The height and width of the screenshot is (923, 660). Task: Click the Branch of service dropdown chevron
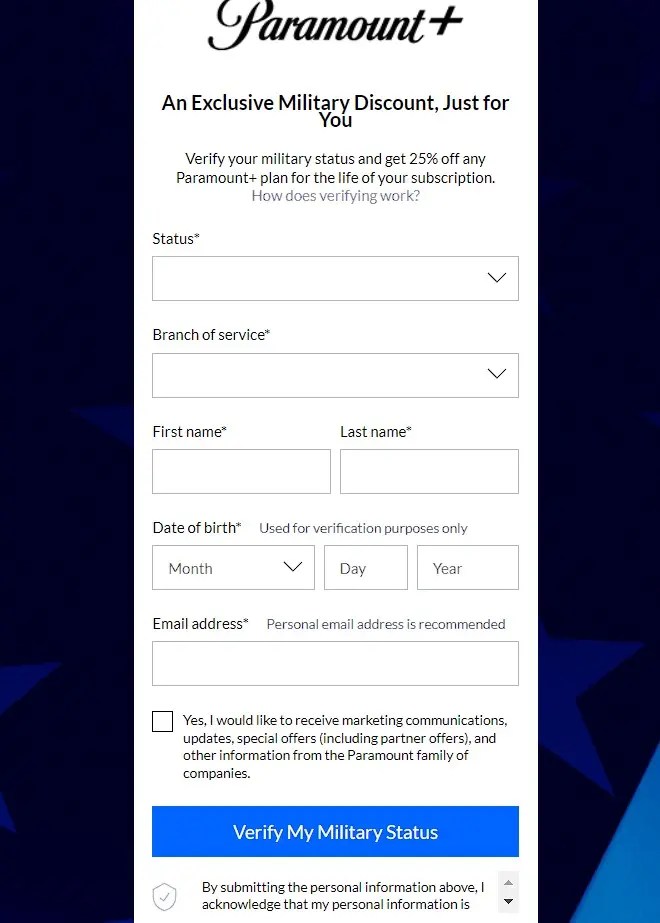tap(496, 375)
